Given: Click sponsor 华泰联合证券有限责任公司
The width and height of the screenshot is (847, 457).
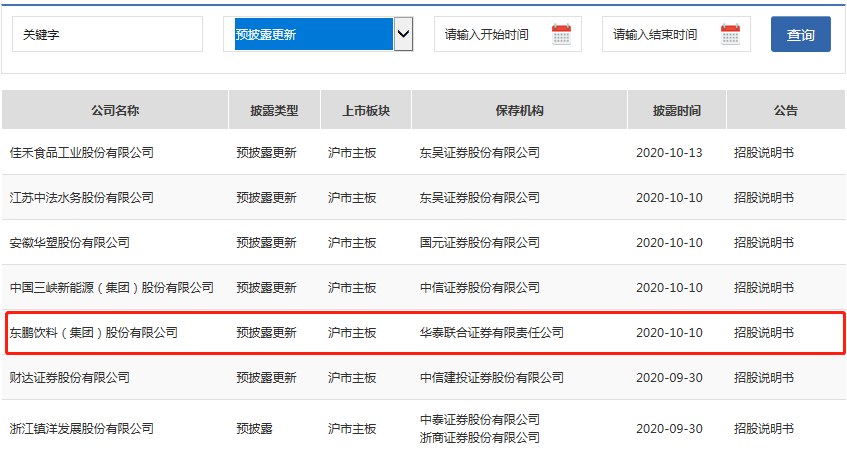Looking at the screenshot, I should click(x=492, y=333).
